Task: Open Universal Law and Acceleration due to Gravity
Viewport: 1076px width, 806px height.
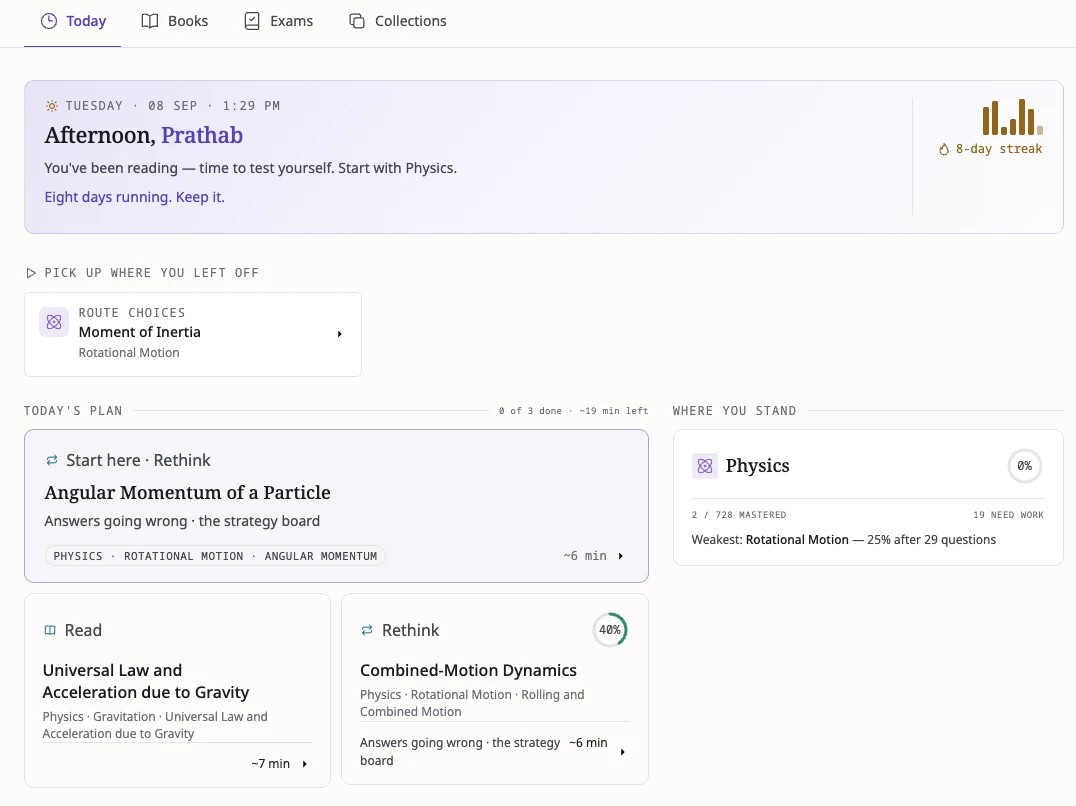Action: click(x=177, y=690)
